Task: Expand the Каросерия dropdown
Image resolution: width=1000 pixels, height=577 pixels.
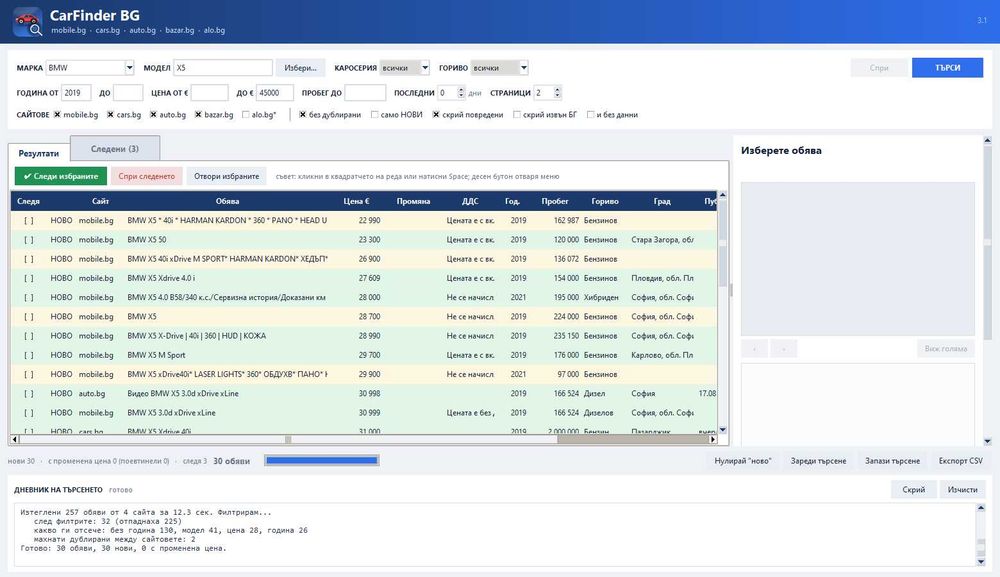Action: pos(425,68)
